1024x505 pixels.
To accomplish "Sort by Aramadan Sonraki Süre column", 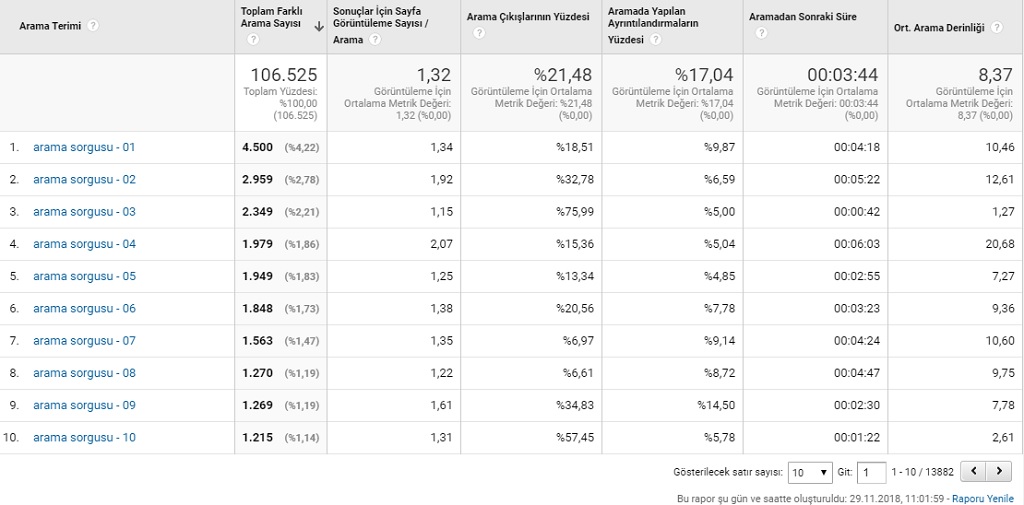I will click(803, 17).
